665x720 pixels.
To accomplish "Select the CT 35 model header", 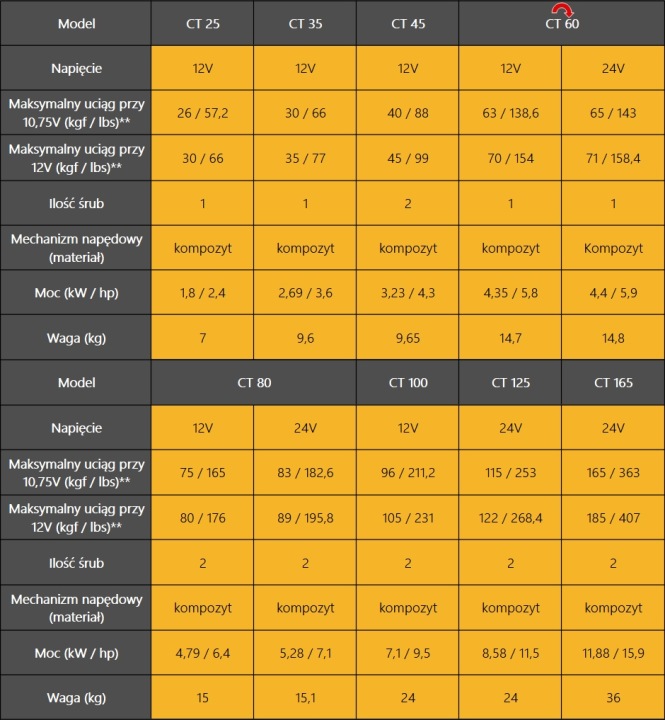I will point(305,23).
